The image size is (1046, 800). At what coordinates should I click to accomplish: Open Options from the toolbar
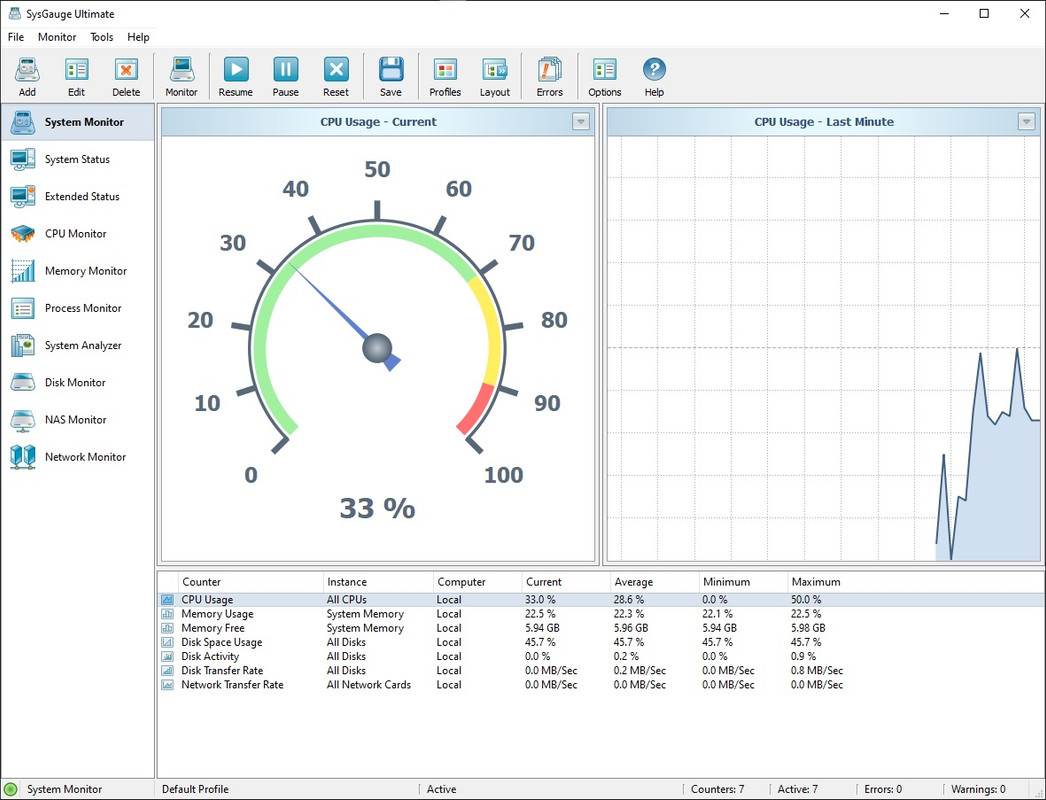[604, 77]
